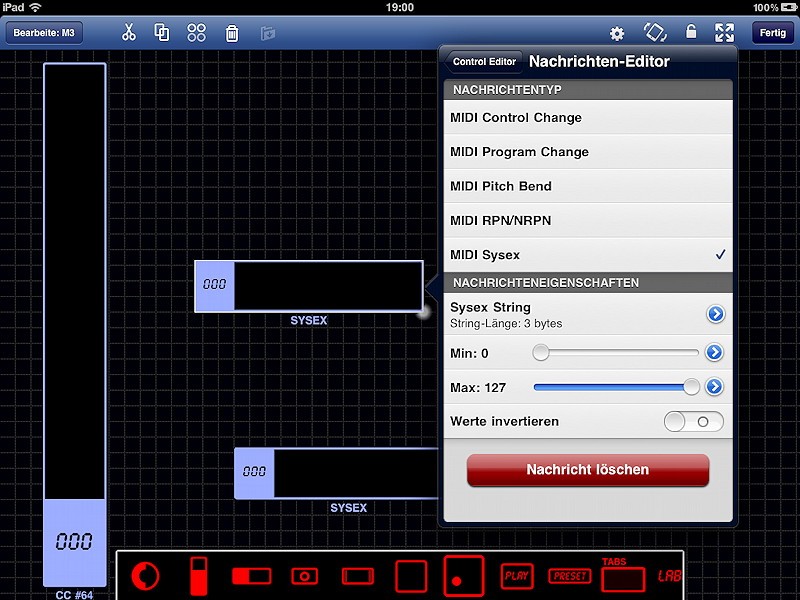This screenshot has width=800, height=600.
Task: Go back to Control Editor
Action: pos(483,62)
